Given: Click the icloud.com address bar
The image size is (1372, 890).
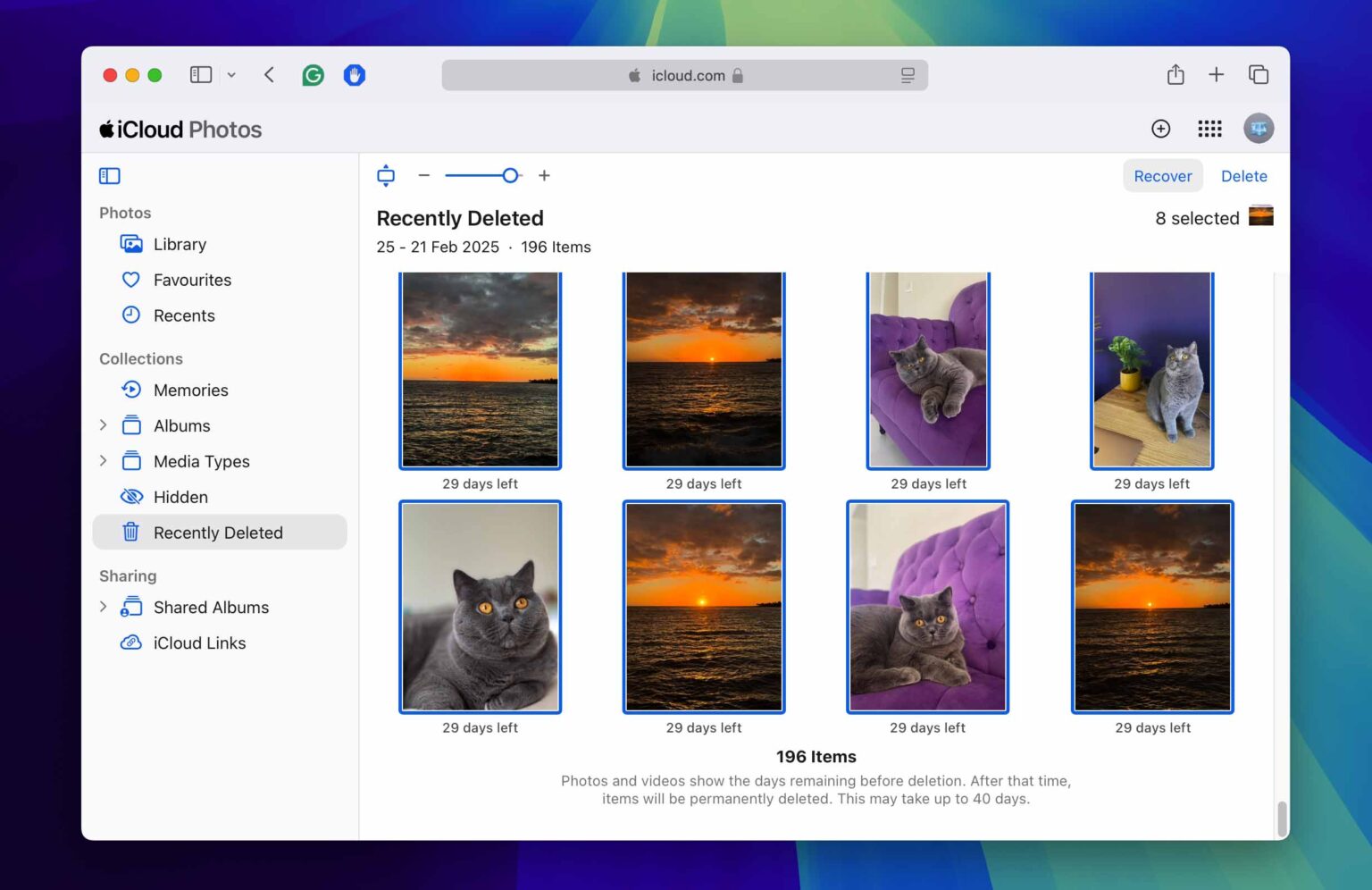Looking at the screenshot, I should 684,75.
